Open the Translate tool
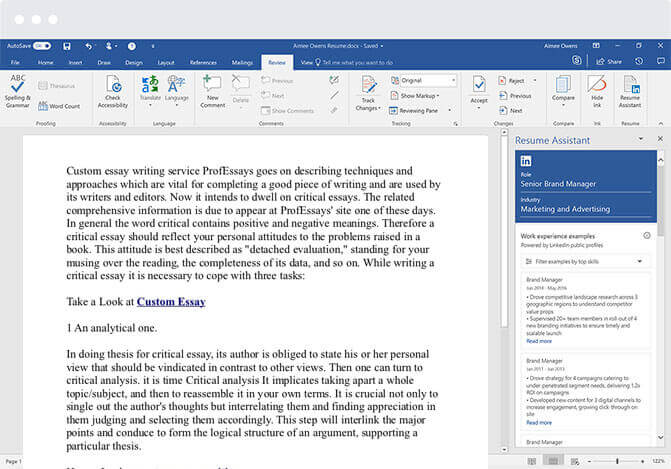This screenshot has height=469, width=671. (150, 89)
